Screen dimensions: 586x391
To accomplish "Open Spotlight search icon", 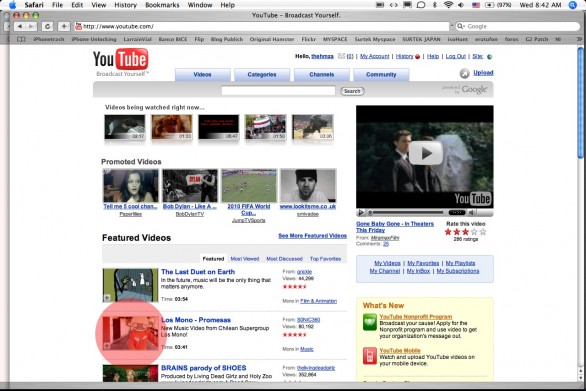I will click(x=573, y=5).
